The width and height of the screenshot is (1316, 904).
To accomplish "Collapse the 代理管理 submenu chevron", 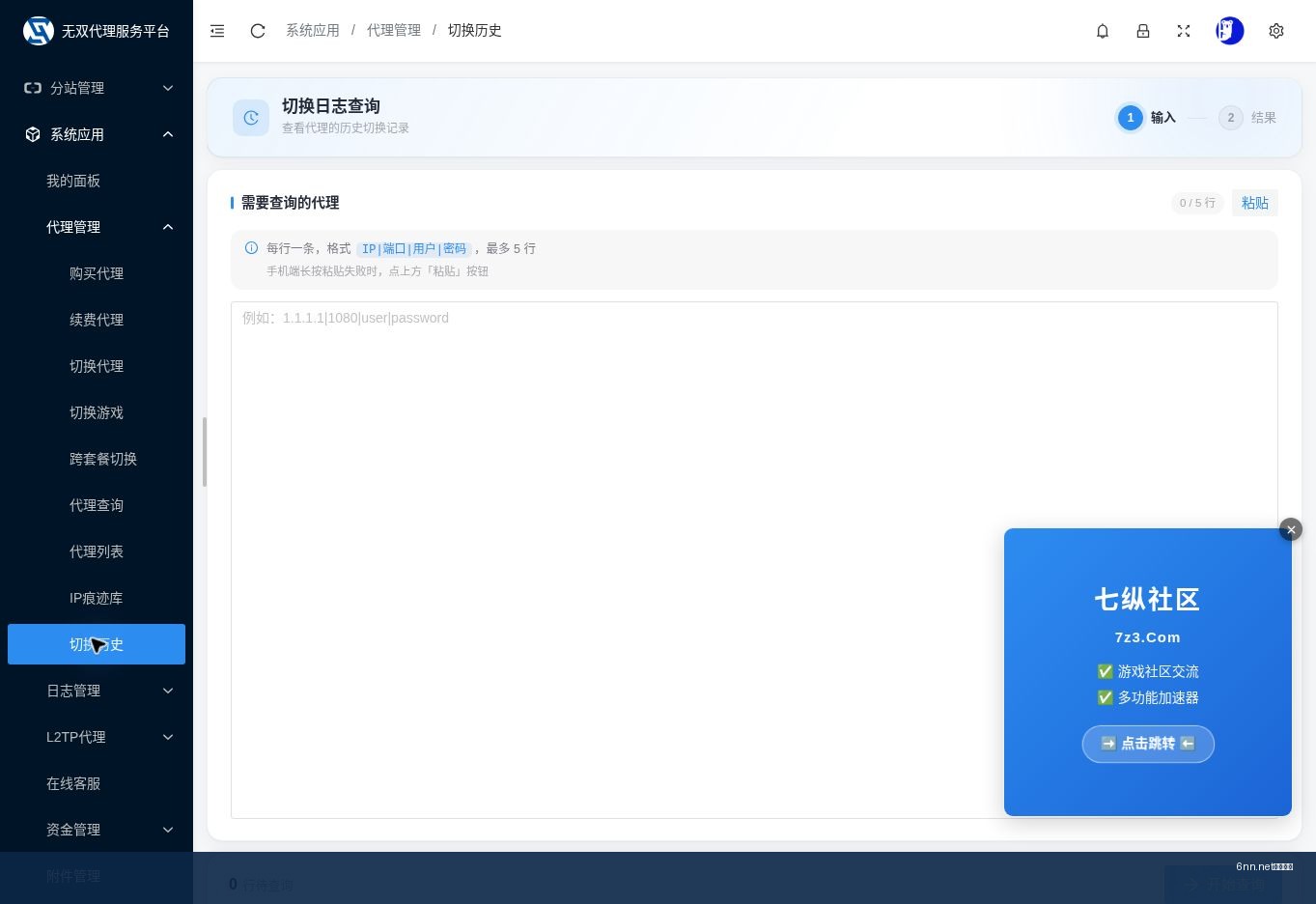I will pyautogui.click(x=168, y=227).
